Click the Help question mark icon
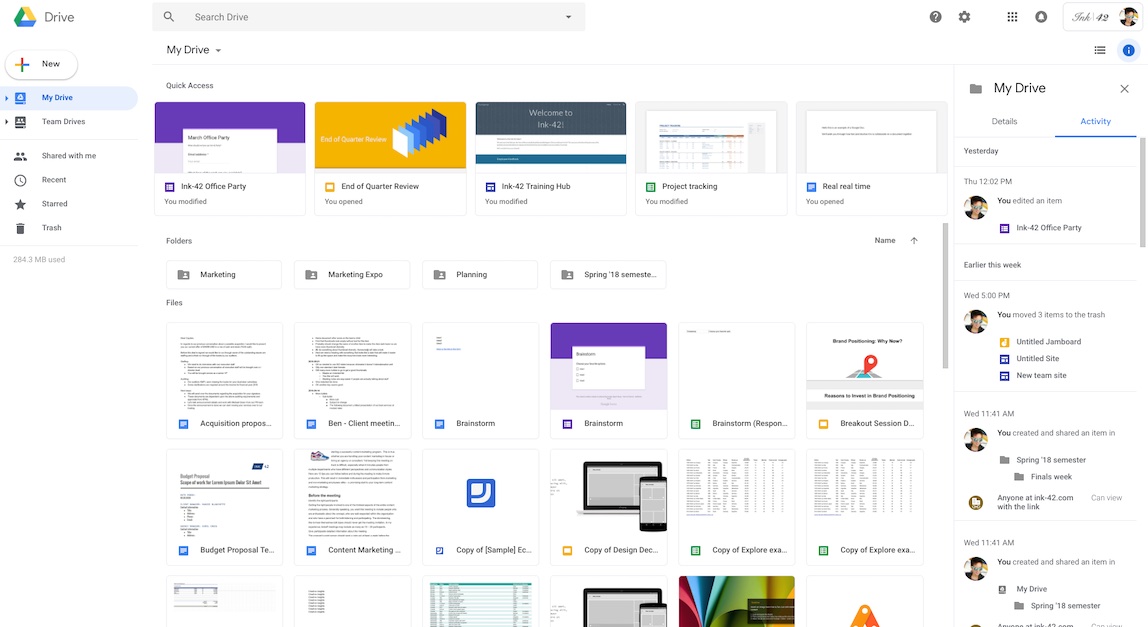Viewport: 1148px width, 627px height. (x=934, y=16)
